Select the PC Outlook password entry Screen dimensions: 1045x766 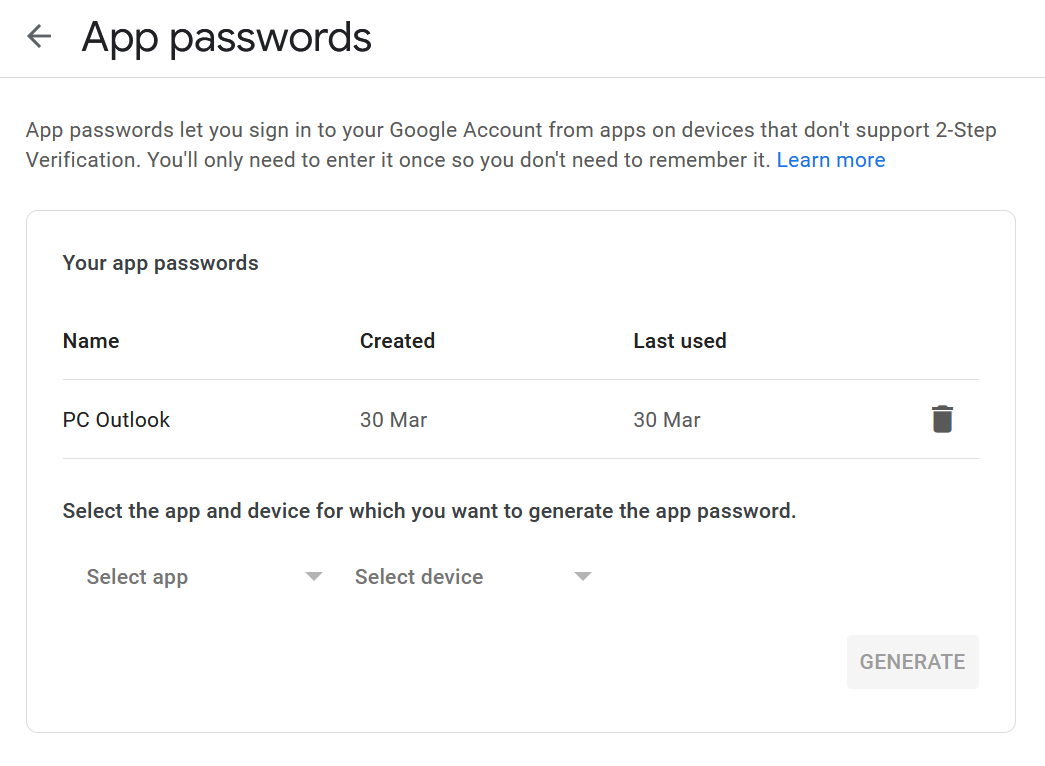[116, 419]
